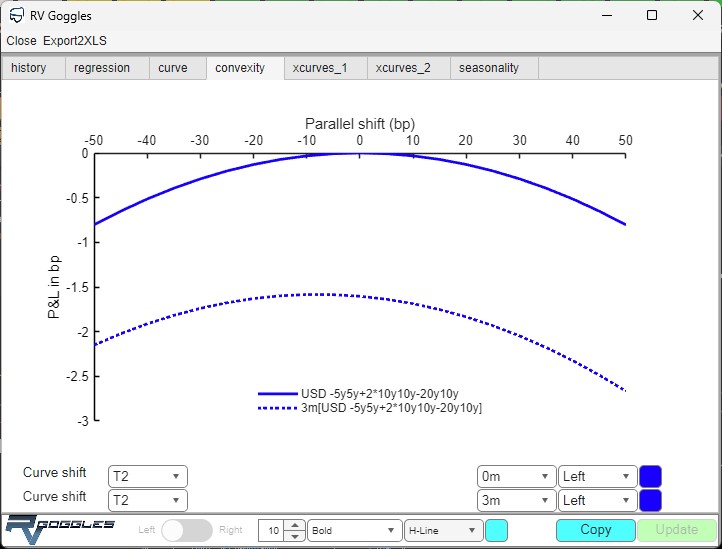This screenshot has height=549, width=722.
Task: Click the Copy button
Action: click(596, 530)
